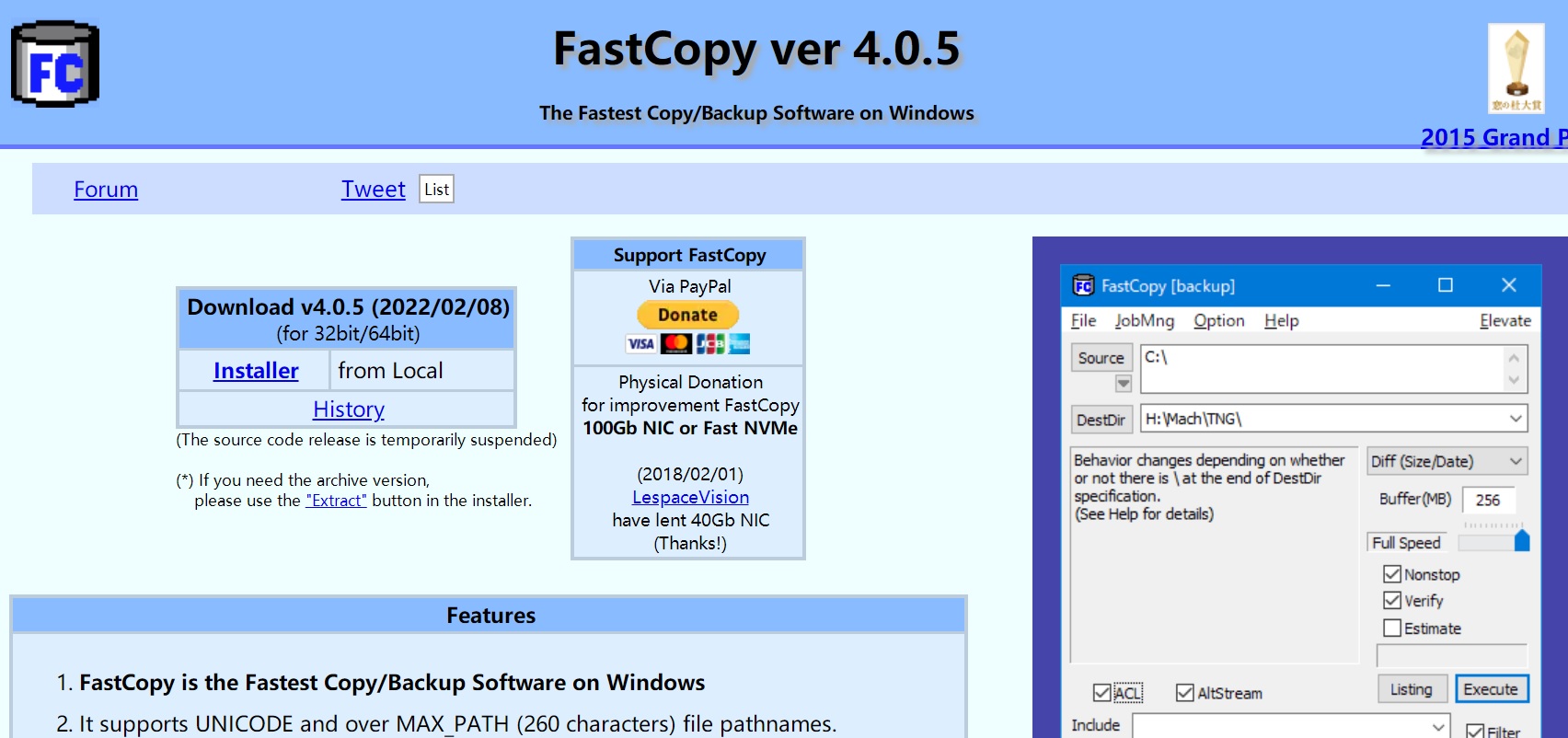Click the Buffer(MB) value field
1568x738 pixels.
point(1488,500)
